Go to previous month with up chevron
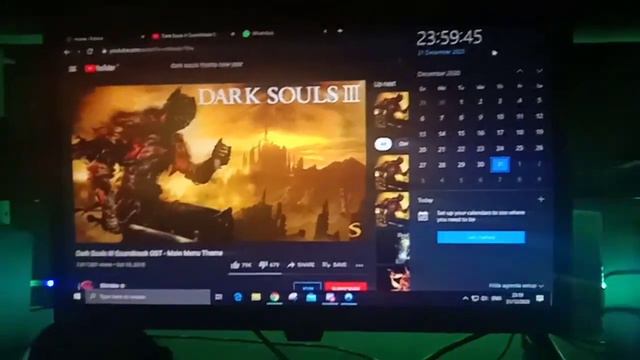The height and width of the screenshot is (360, 640). point(520,71)
